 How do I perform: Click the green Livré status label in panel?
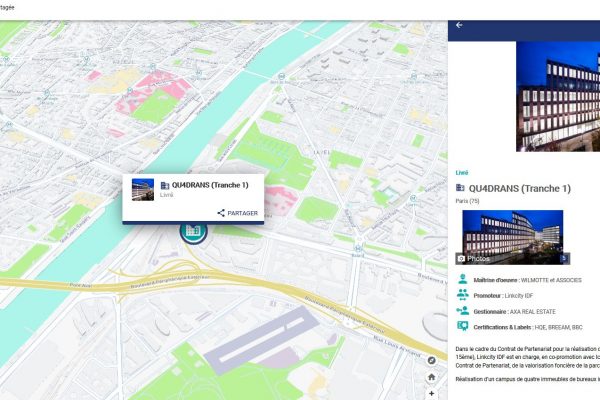tap(462, 172)
